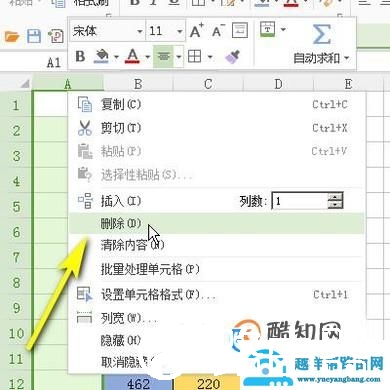Viewport: 390px width, 390px height.
Task: Click the AutoSum sigma icon
Action: [321, 34]
